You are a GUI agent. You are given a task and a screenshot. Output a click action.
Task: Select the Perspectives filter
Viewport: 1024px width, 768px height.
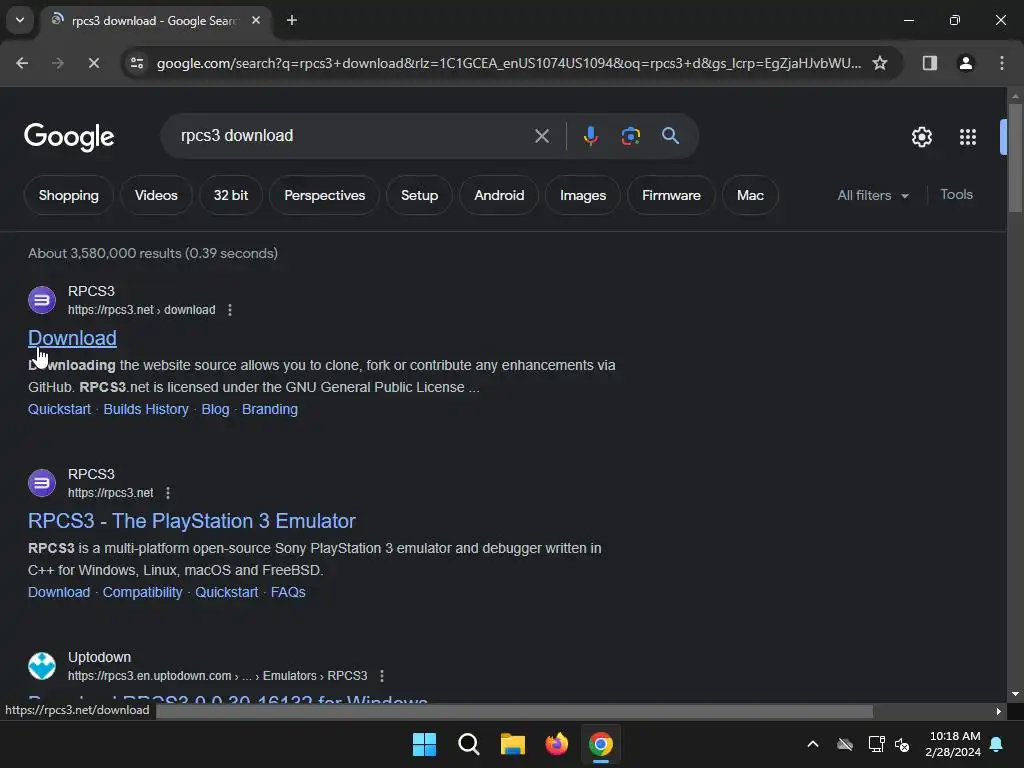[x=325, y=195]
